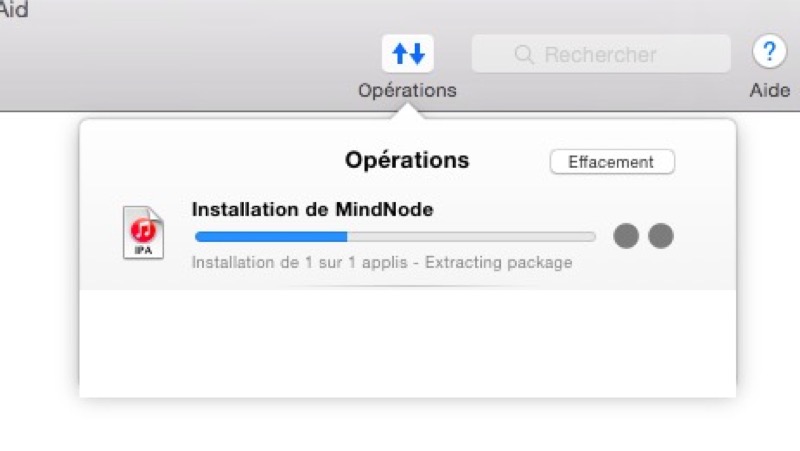
Task: Click the IPA file icon for MindNode
Action: [x=143, y=233]
